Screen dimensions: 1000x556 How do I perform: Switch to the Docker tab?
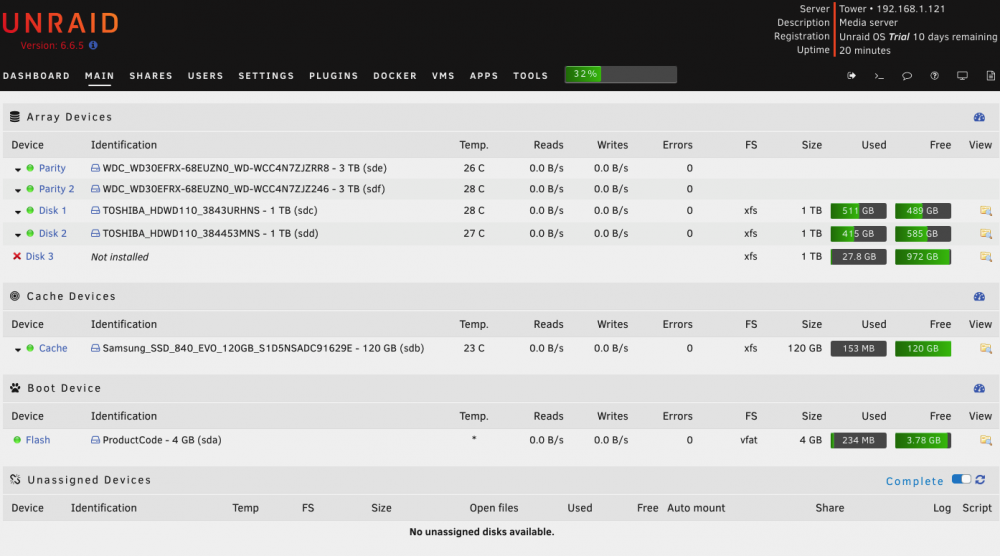(x=395, y=76)
